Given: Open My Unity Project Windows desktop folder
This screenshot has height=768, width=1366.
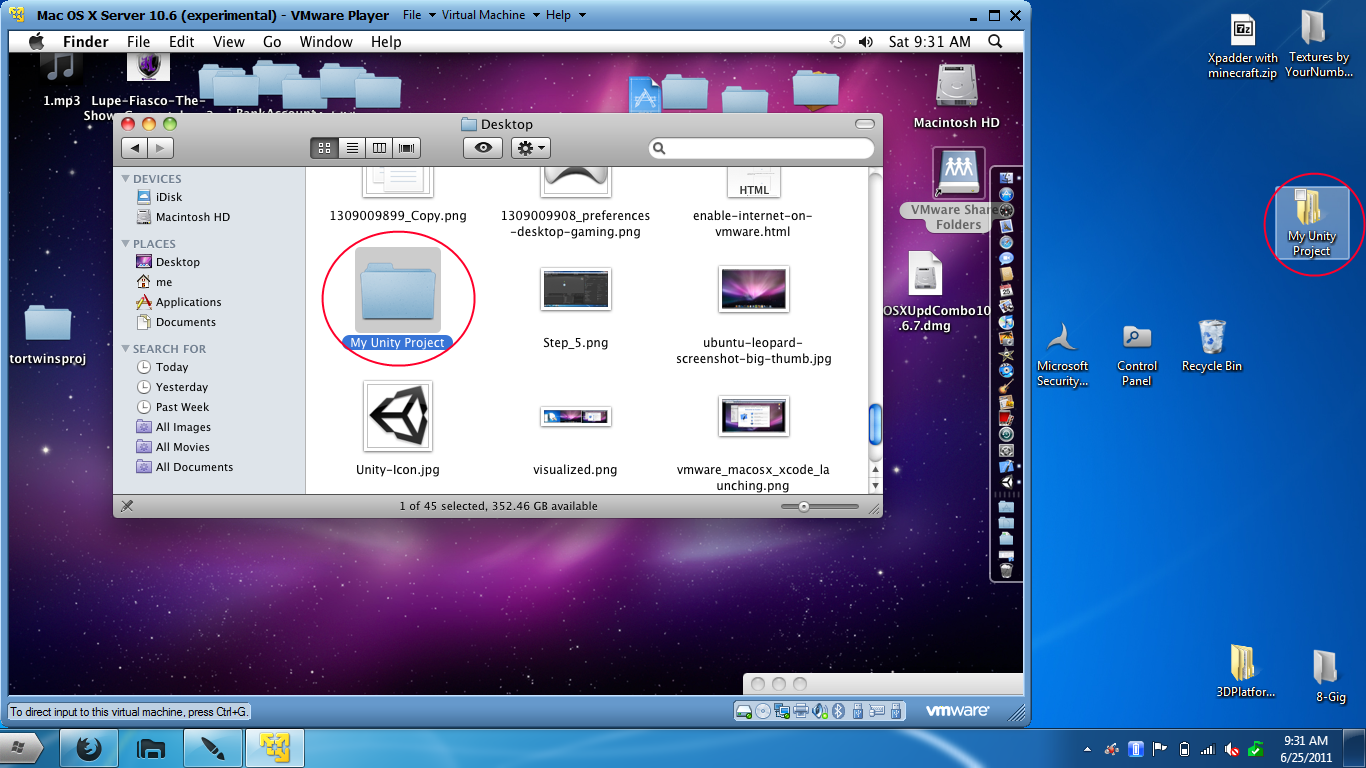Looking at the screenshot, I should coord(1311,223).
